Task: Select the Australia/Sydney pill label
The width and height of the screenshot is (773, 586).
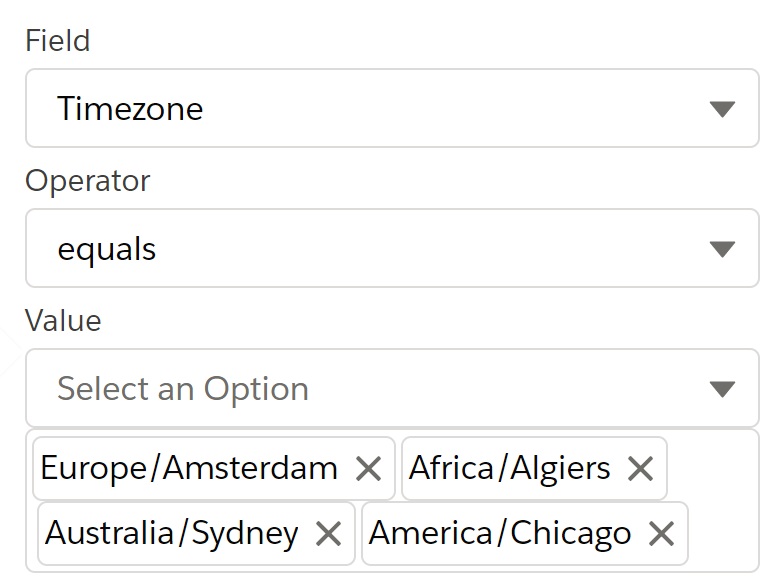Action: pos(172,534)
